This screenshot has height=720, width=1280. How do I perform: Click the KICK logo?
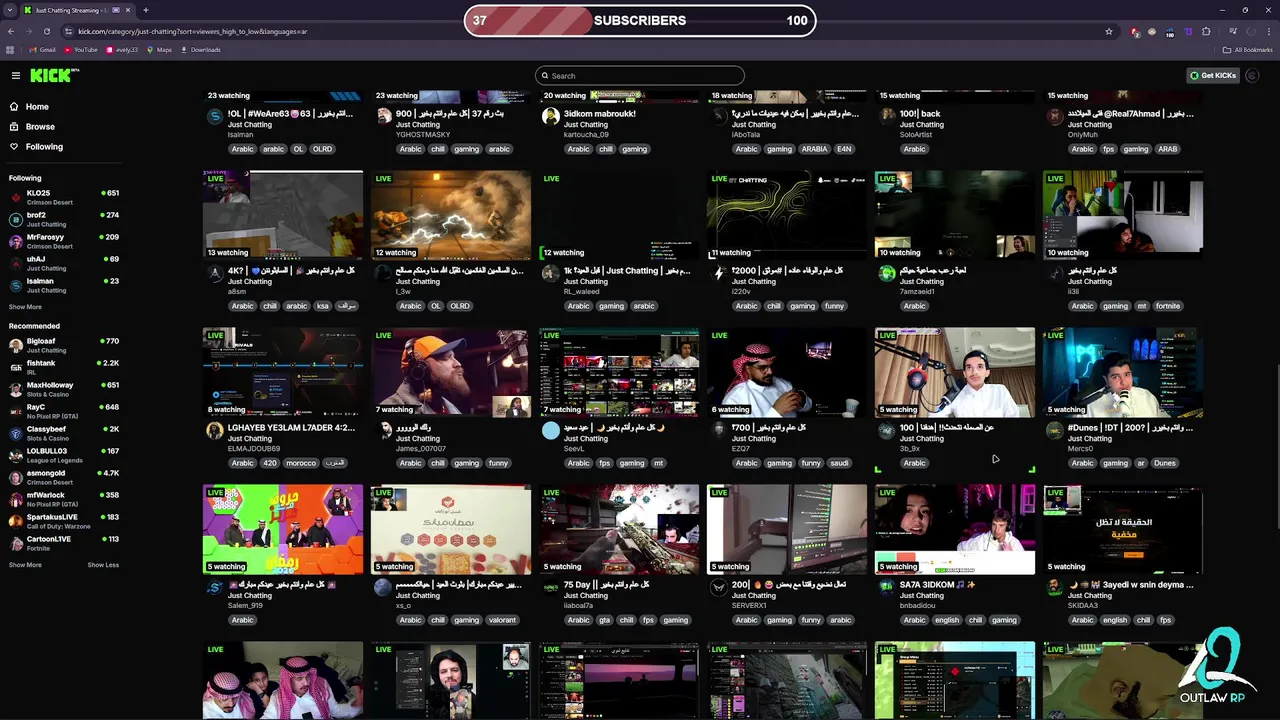click(x=52, y=75)
